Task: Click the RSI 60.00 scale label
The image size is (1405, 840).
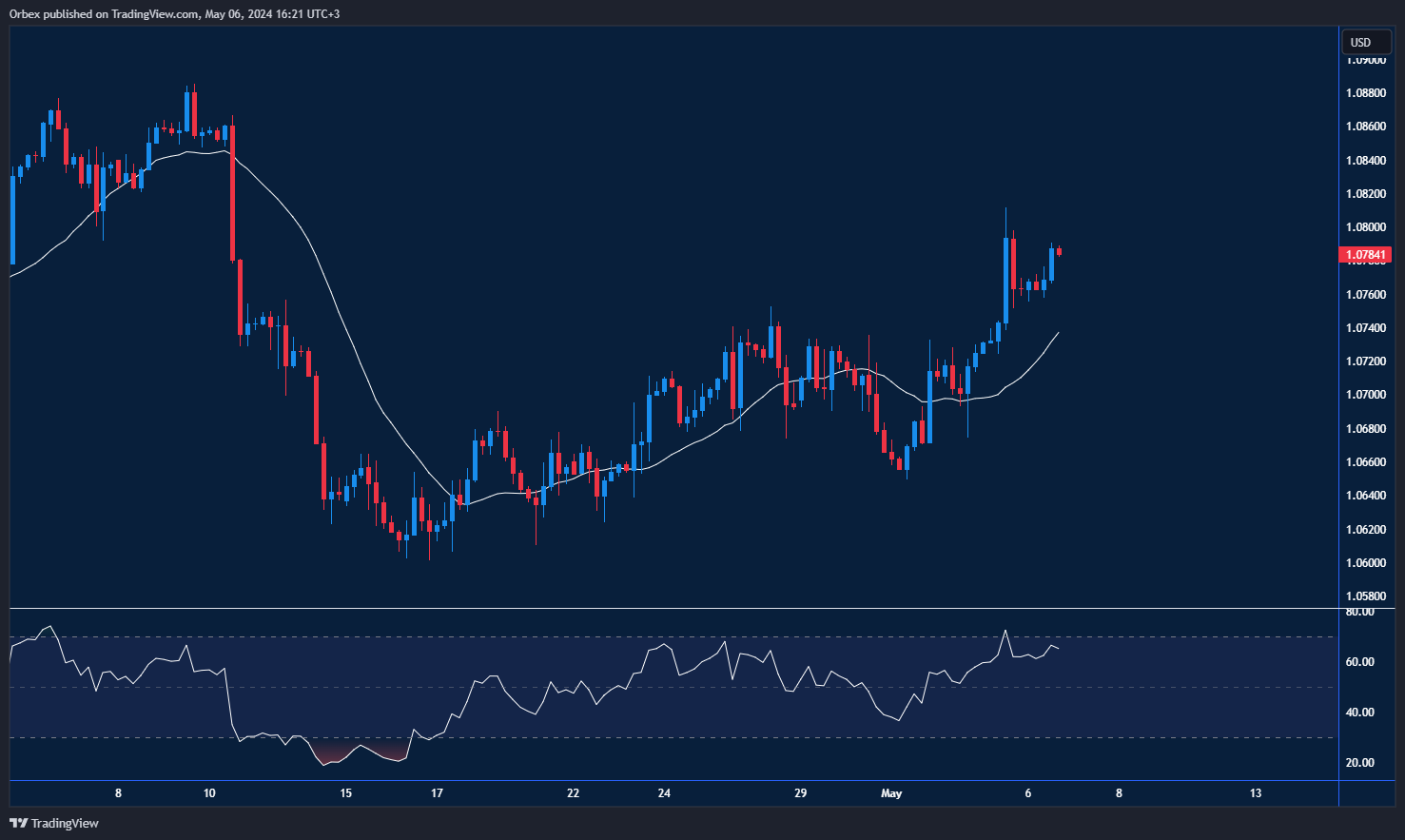Action: pos(1359,662)
